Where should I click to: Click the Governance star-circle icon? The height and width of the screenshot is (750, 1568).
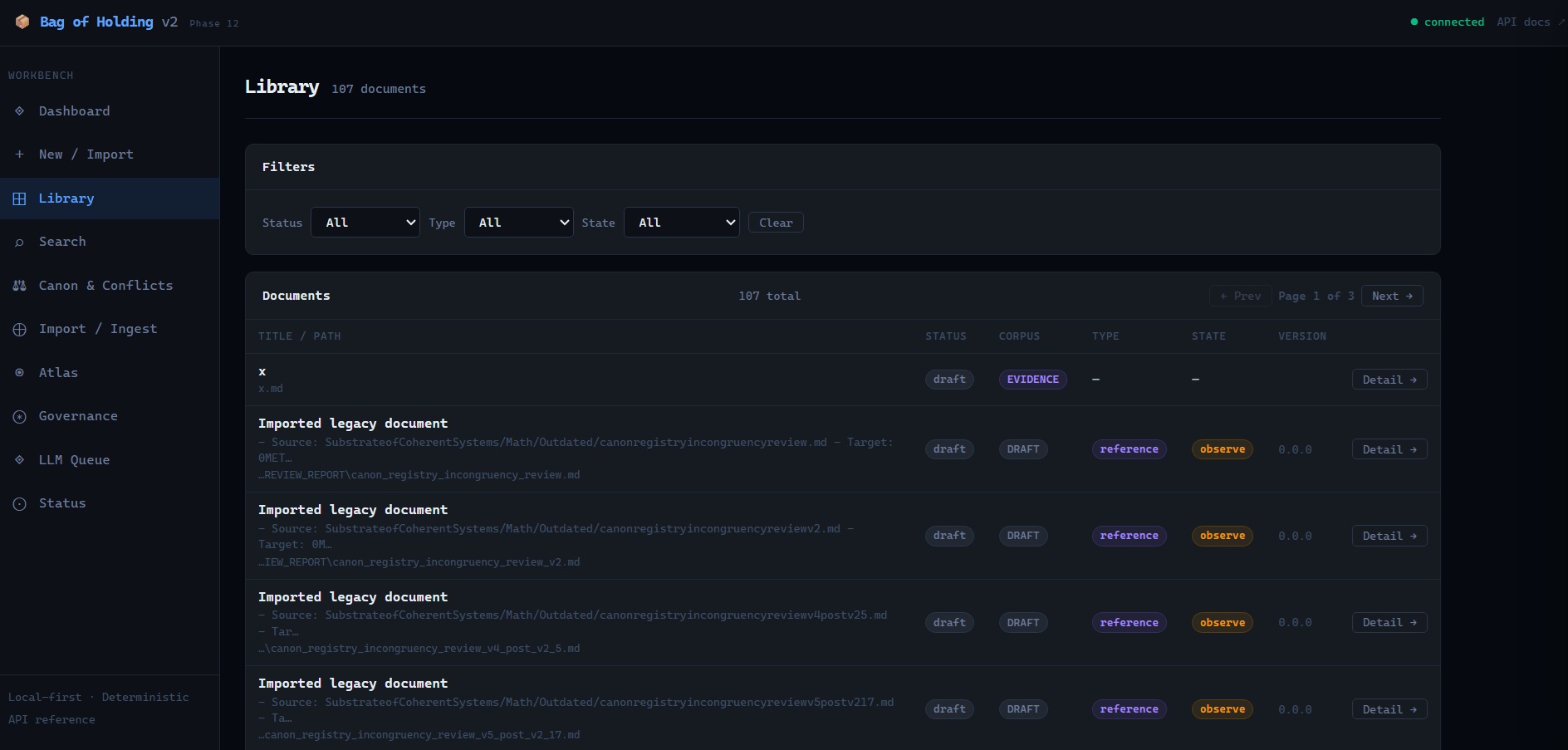(x=20, y=416)
